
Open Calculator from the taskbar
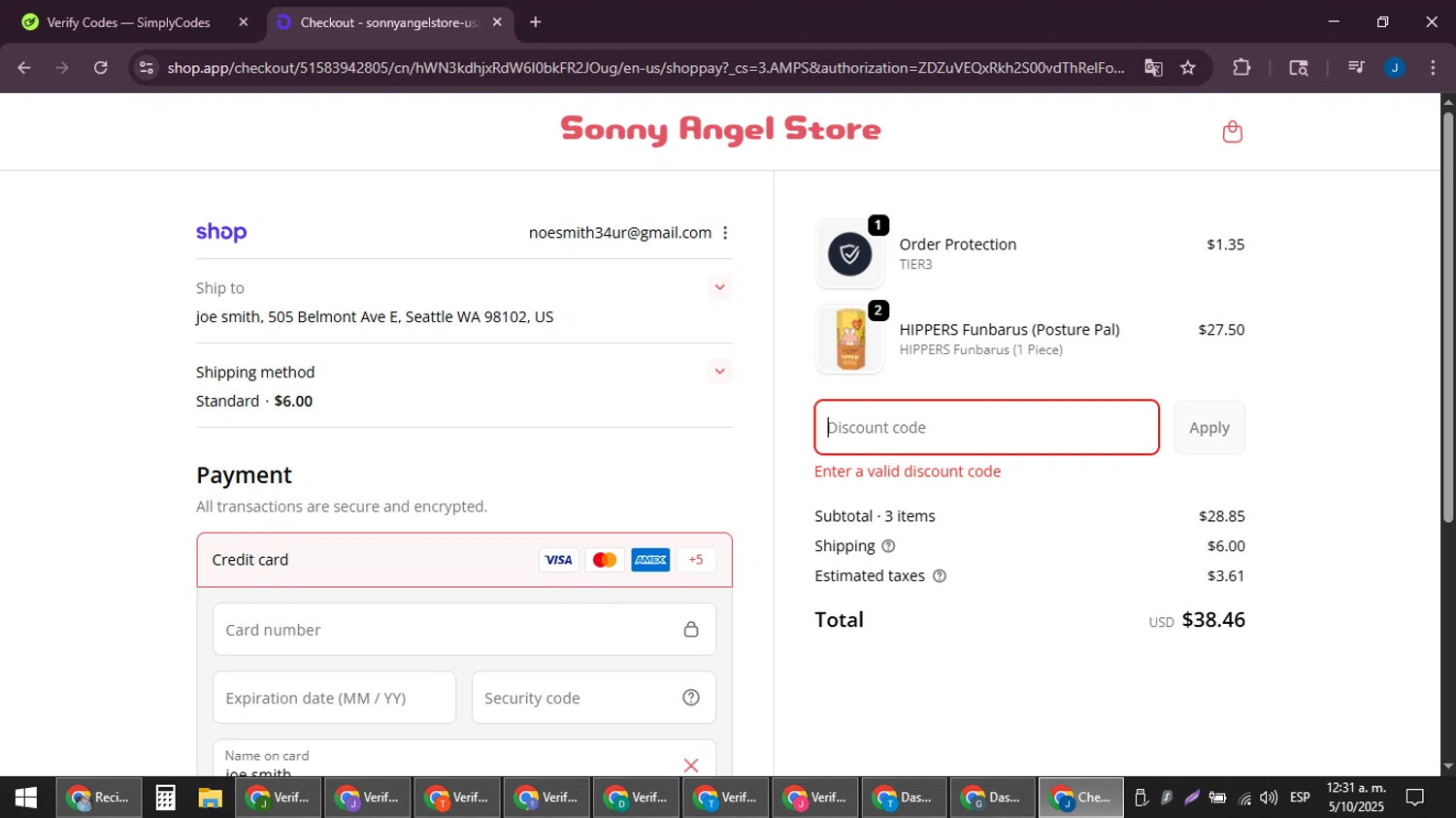point(165,798)
